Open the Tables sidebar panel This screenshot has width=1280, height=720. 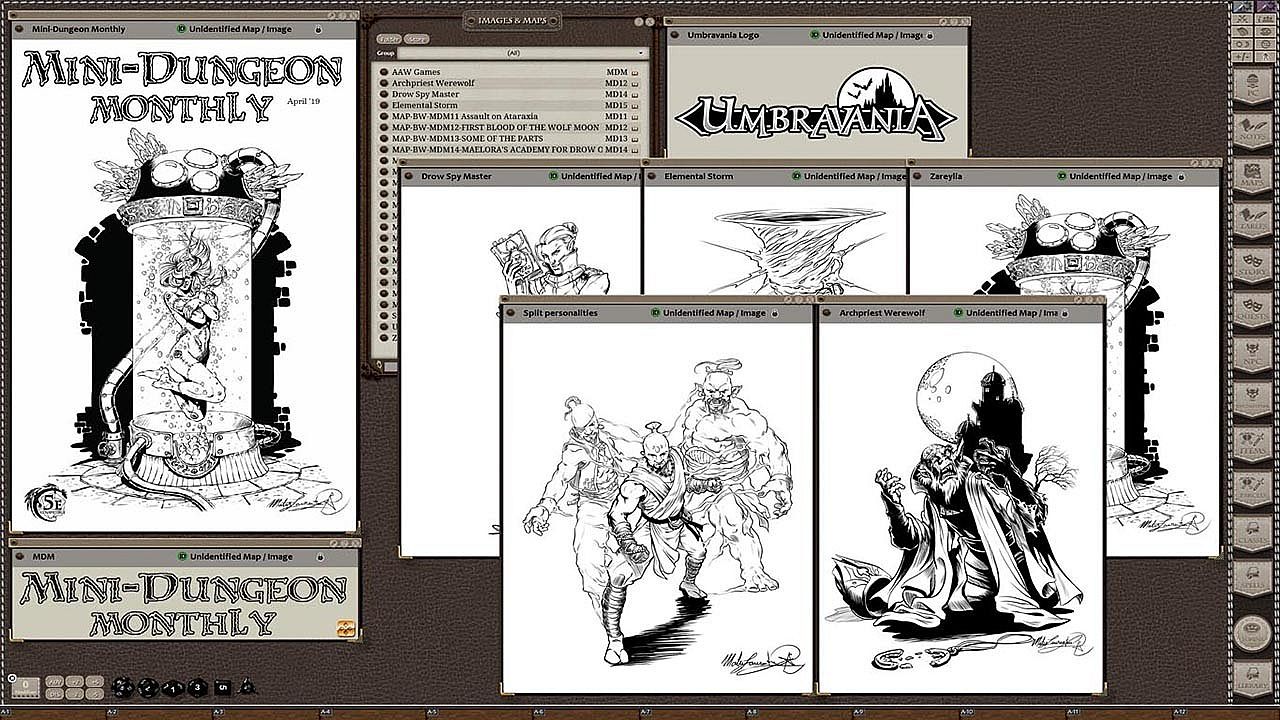(x=1251, y=222)
